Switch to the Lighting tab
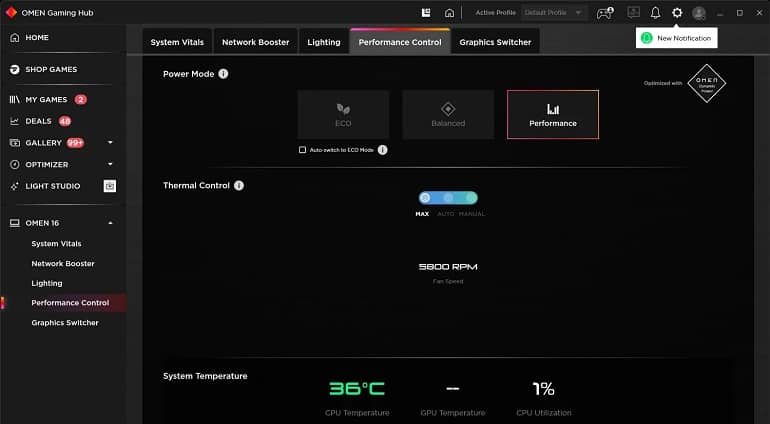Viewport: 770px width, 424px height. (x=324, y=42)
